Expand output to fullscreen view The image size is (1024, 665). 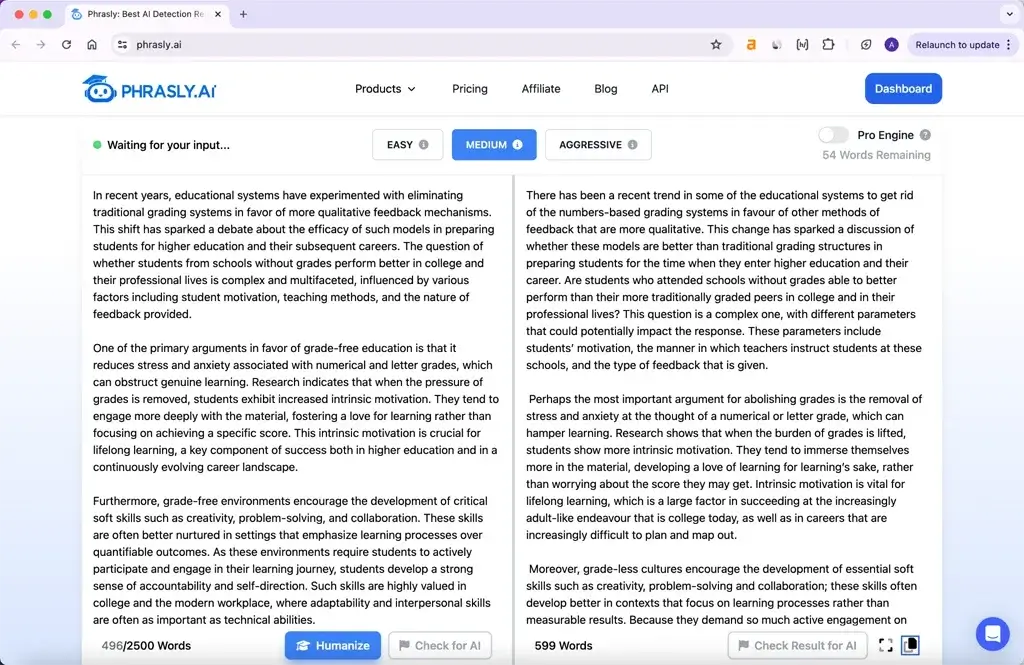886,645
